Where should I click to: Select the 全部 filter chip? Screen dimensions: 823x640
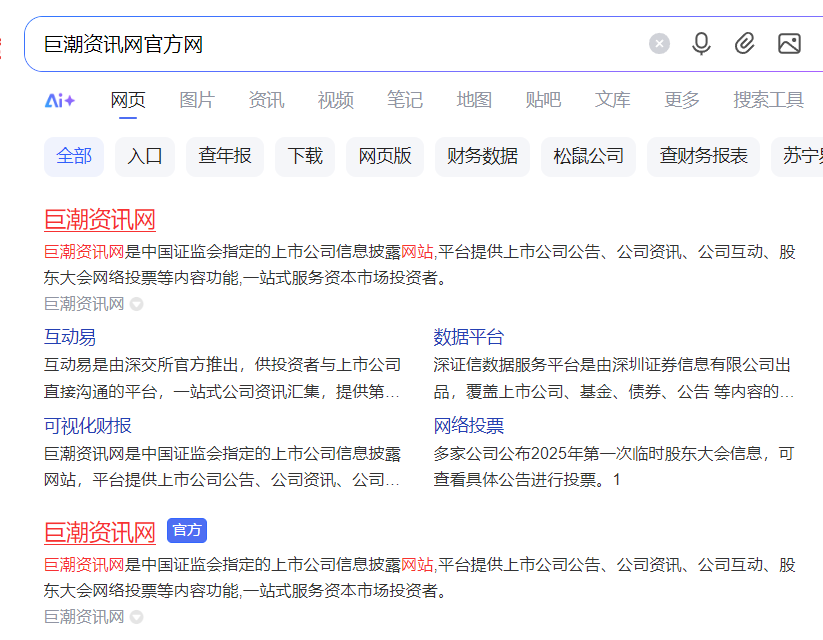[74, 156]
